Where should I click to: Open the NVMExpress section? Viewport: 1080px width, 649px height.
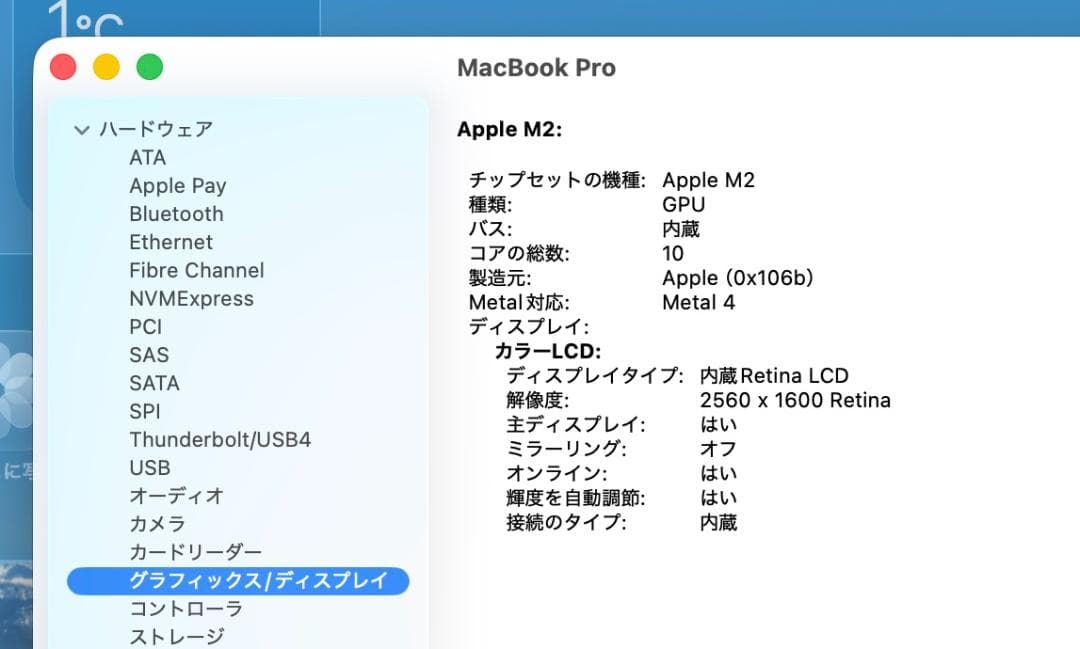[191, 298]
